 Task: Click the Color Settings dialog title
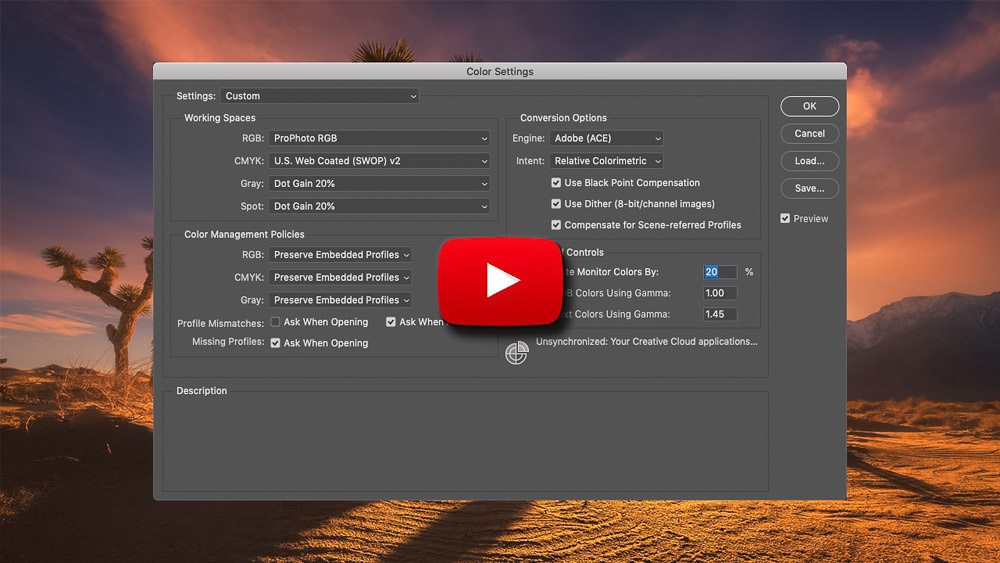(x=499, y=71)
